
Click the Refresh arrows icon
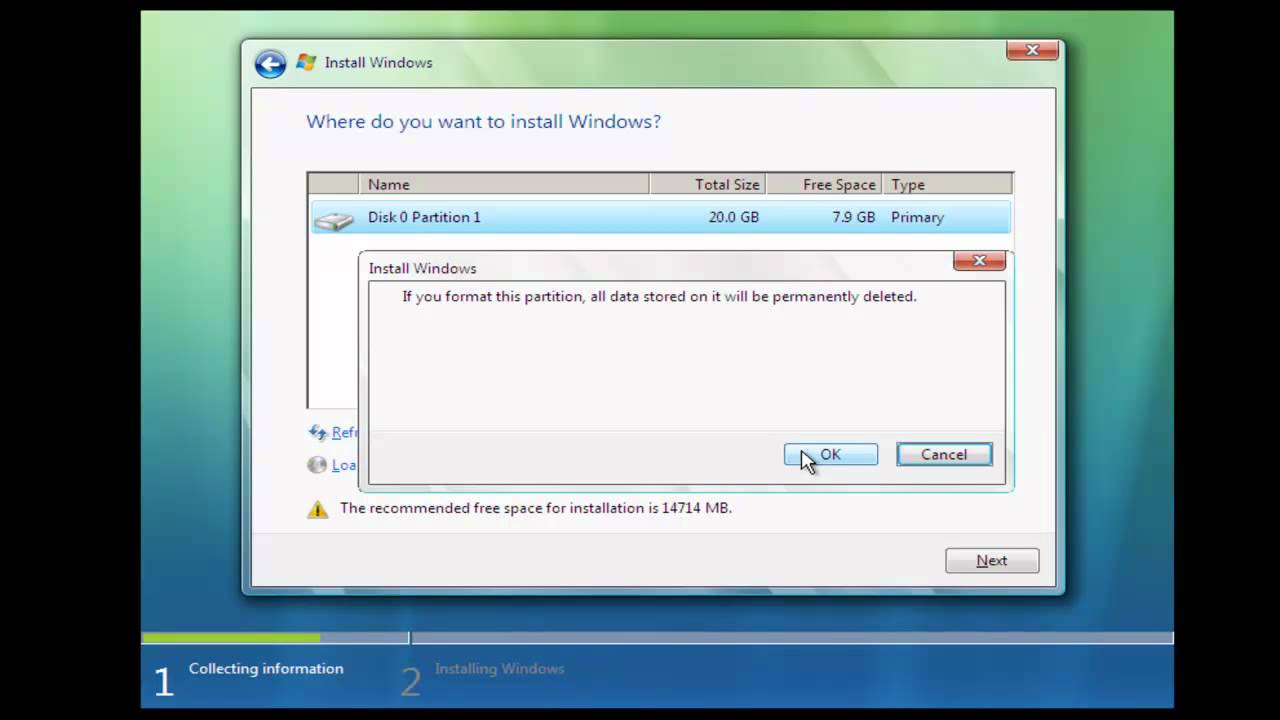click(318, 432)
